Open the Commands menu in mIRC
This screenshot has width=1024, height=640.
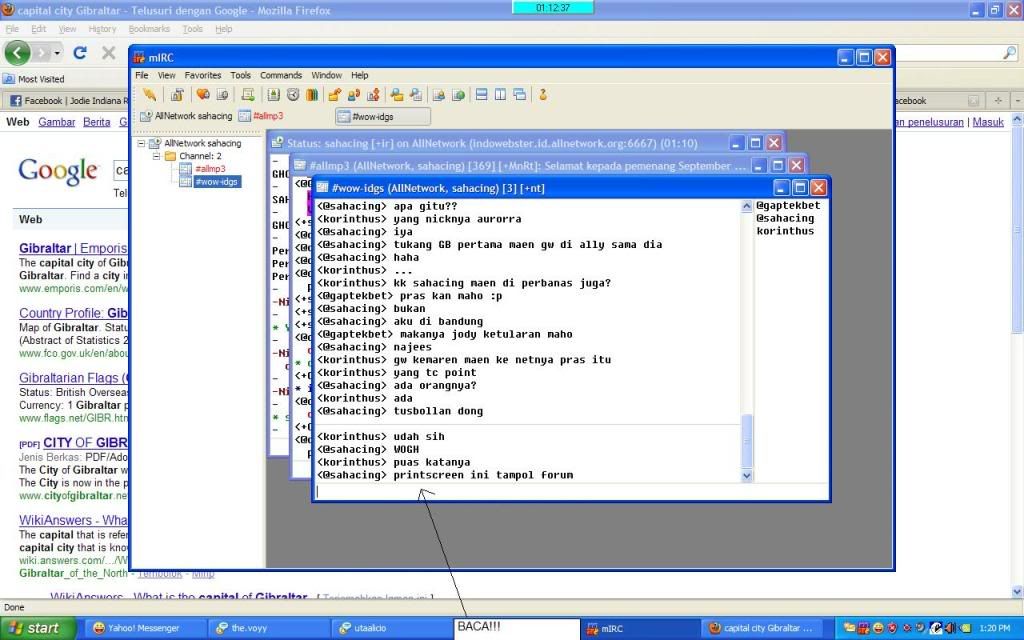coord(281,75)
